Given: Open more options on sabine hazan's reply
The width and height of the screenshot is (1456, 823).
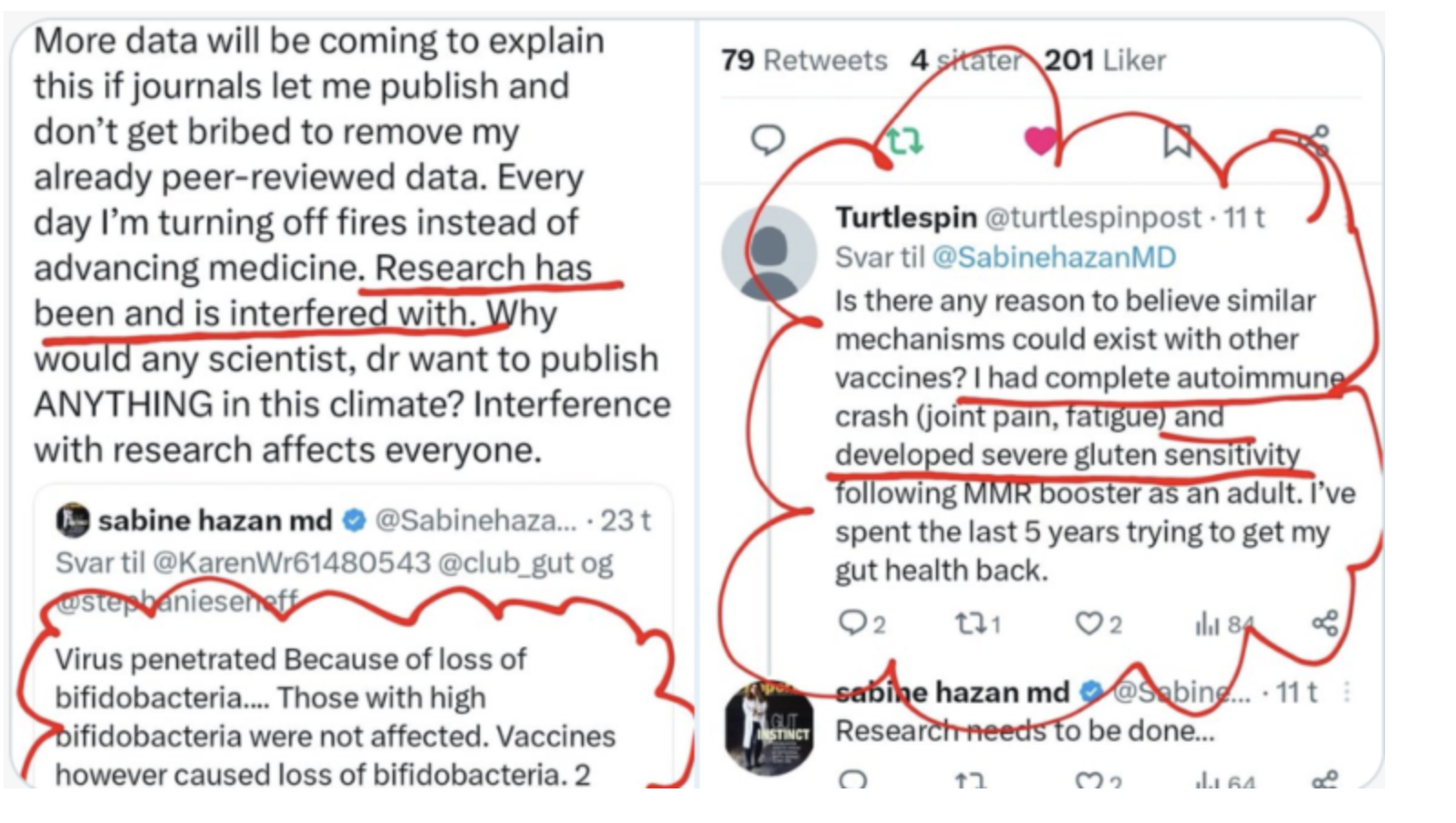Looking at the screenshot, I should point(1346,692).
